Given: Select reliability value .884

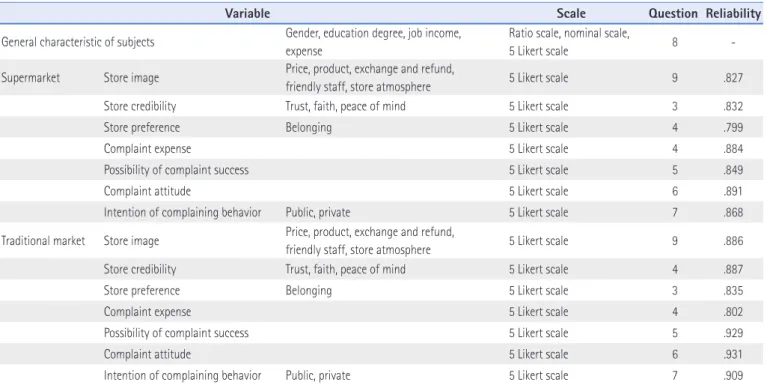Looking at the screenshot, I should tap(733, 149).
